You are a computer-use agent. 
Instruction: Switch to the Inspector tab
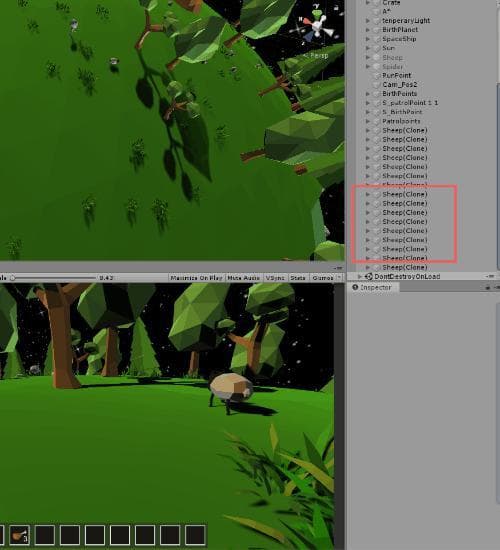(373, 287)
